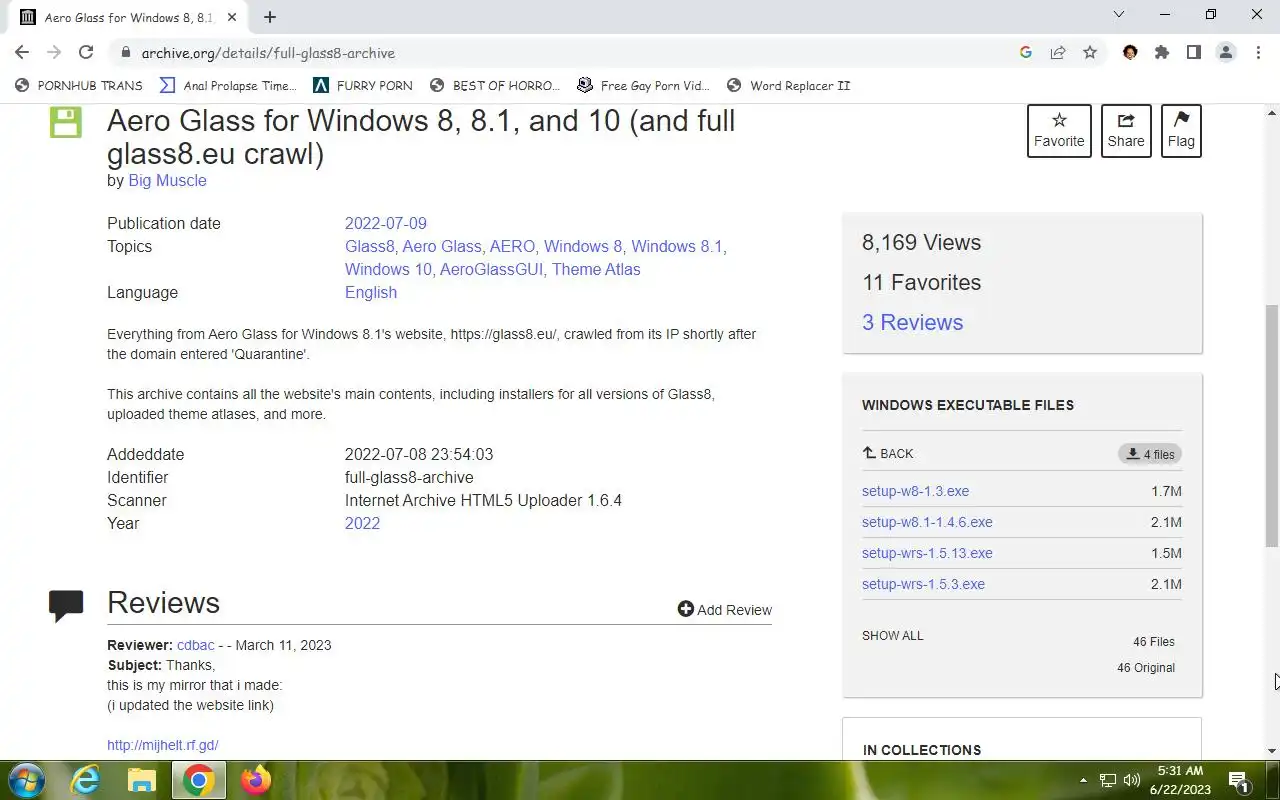1280x800 pixels.
Task: Click the volume icon in the system tray
Action: (1132, 780)
